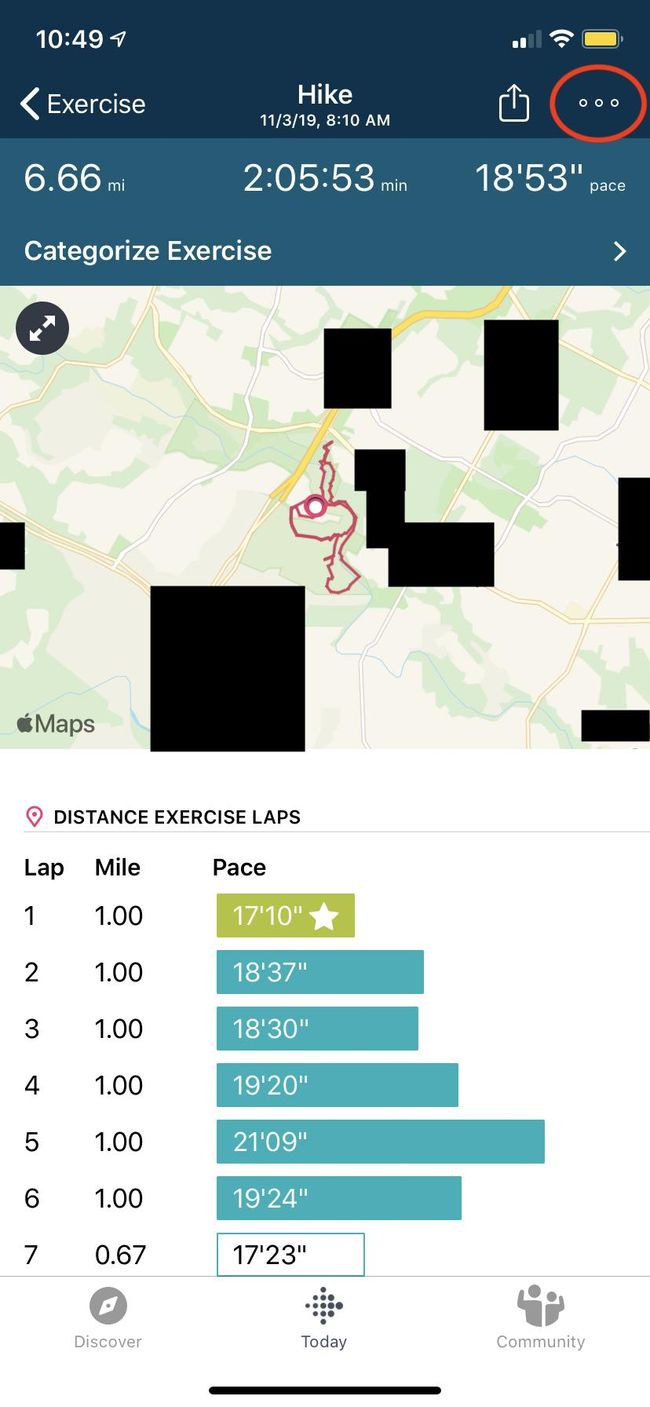
Task: Tap the back chevron next to Exercise
Action: 27,102
